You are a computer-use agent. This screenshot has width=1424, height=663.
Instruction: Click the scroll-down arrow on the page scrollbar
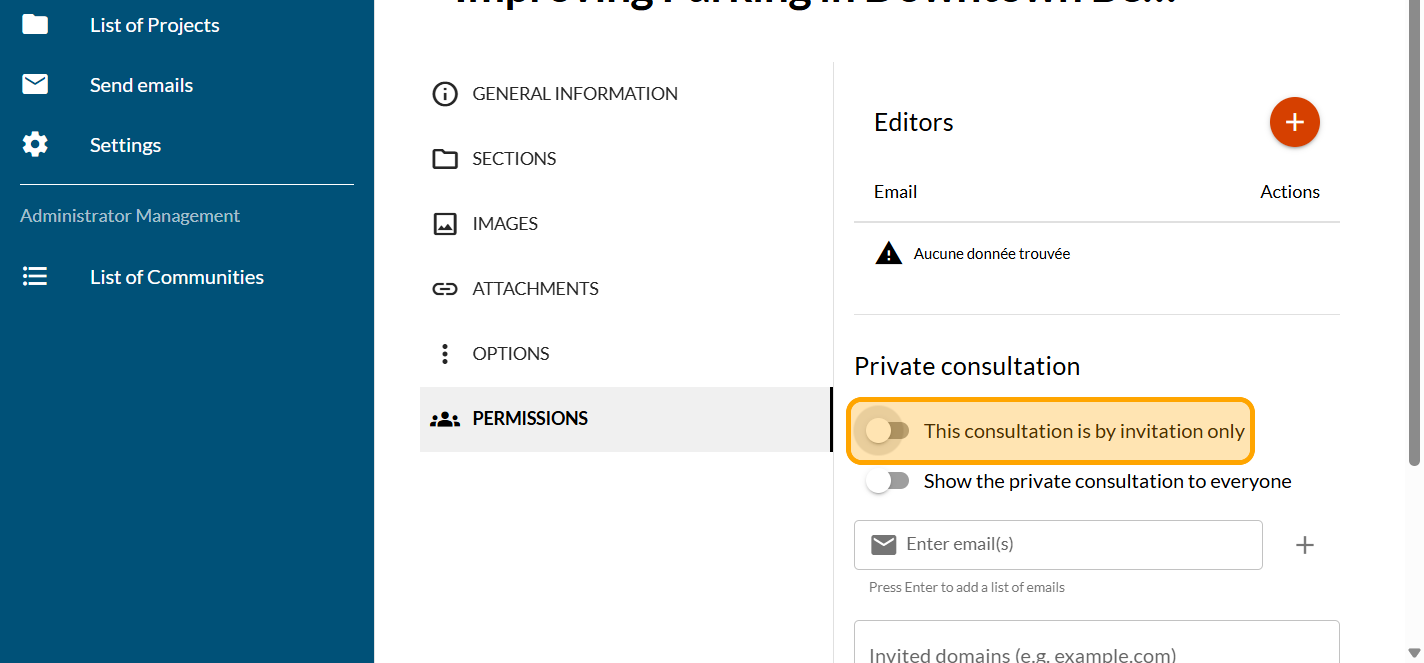click(1413, 654)
